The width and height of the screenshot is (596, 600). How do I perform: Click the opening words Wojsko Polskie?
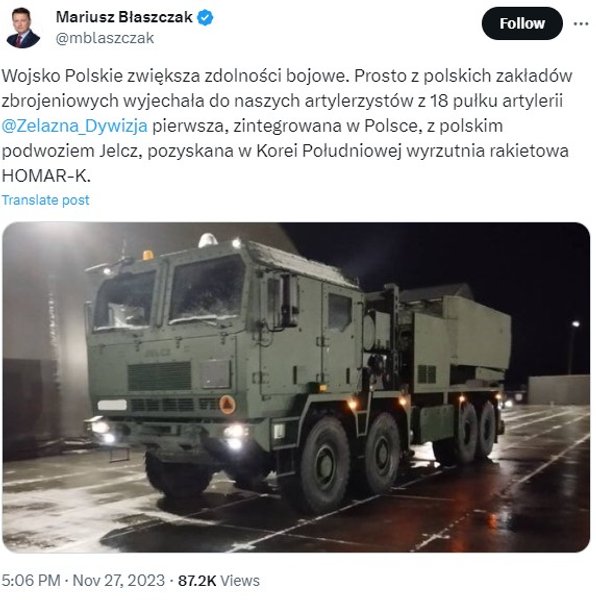(62, 76)
